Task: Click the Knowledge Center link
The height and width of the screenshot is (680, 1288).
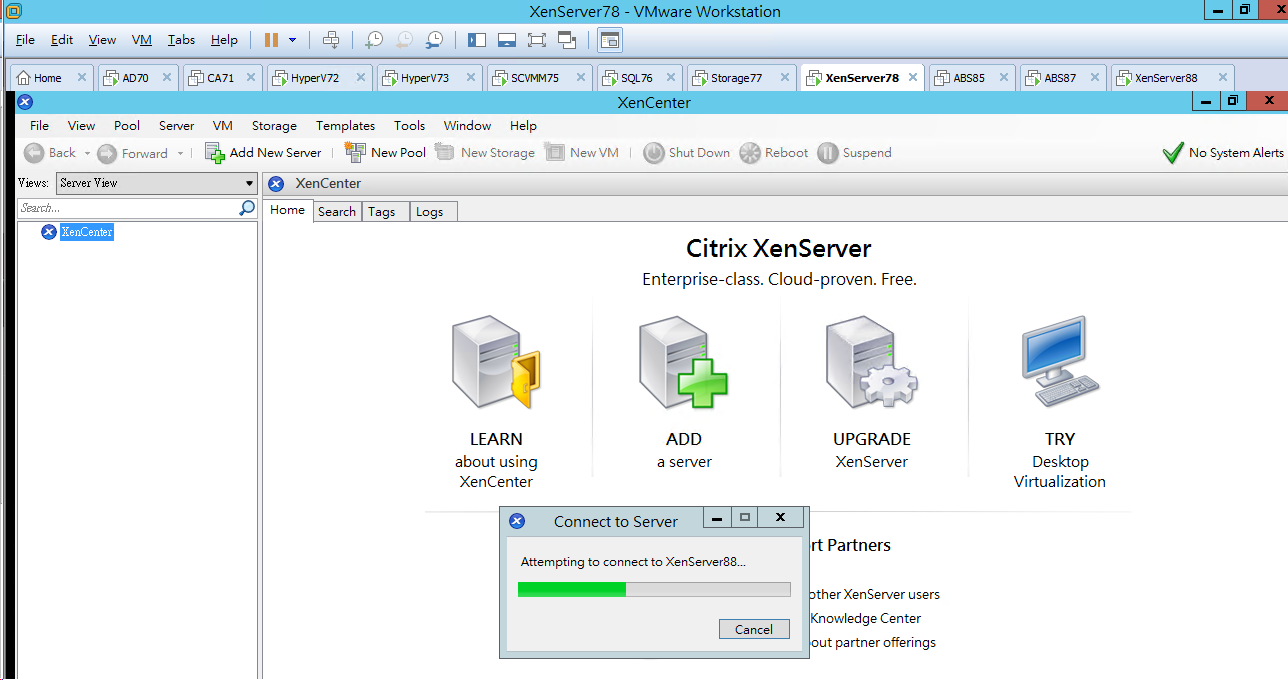Action: 866,618
